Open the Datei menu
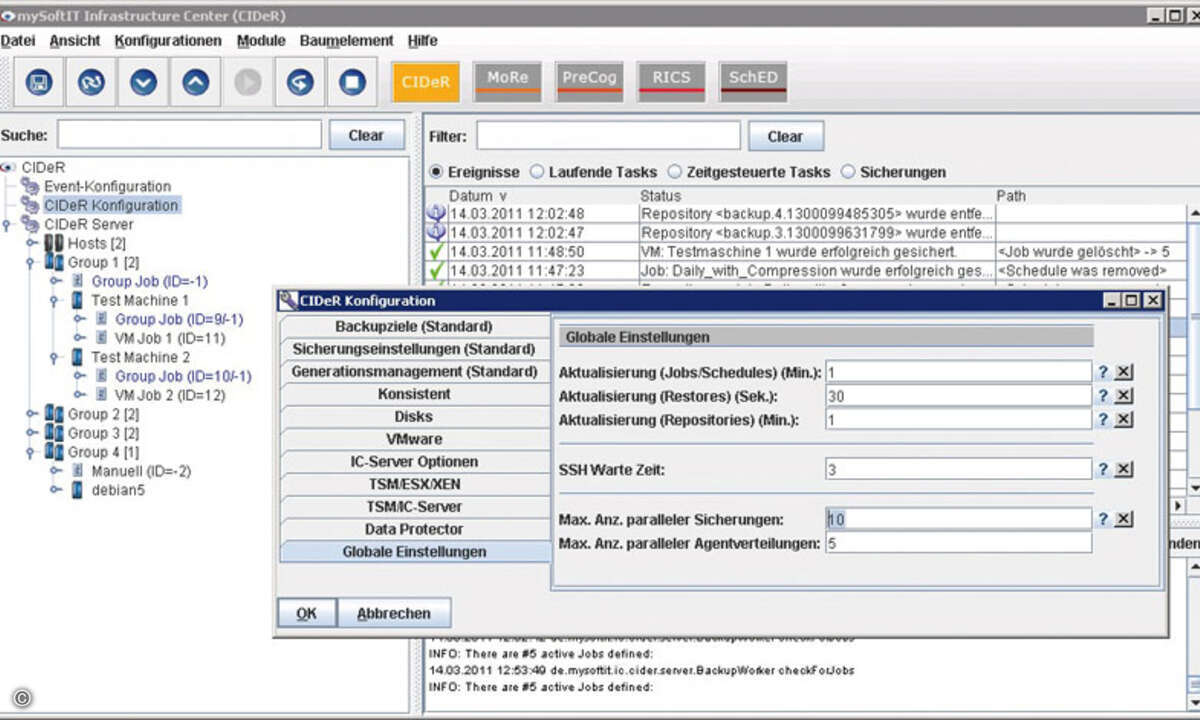 click(18, 41)
